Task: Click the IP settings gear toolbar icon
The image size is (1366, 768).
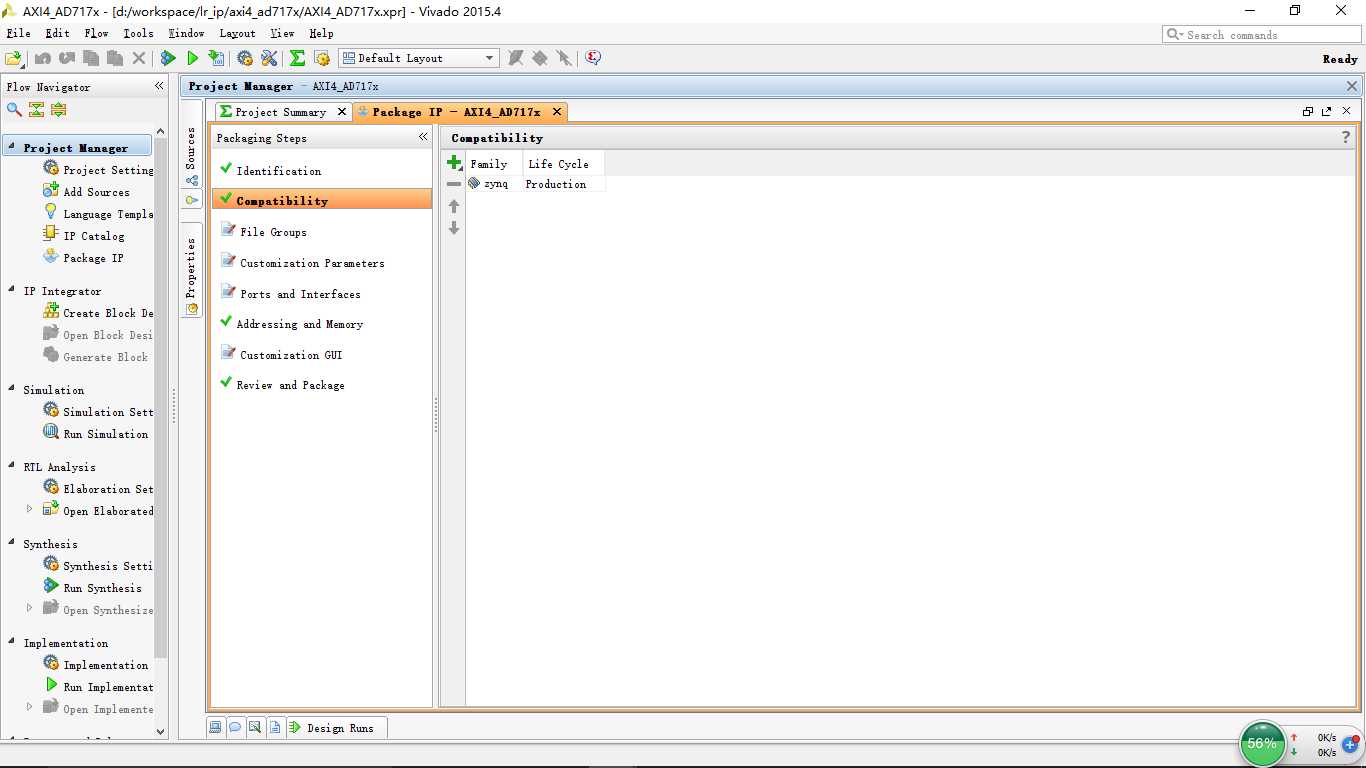Action: click(322, 58)
